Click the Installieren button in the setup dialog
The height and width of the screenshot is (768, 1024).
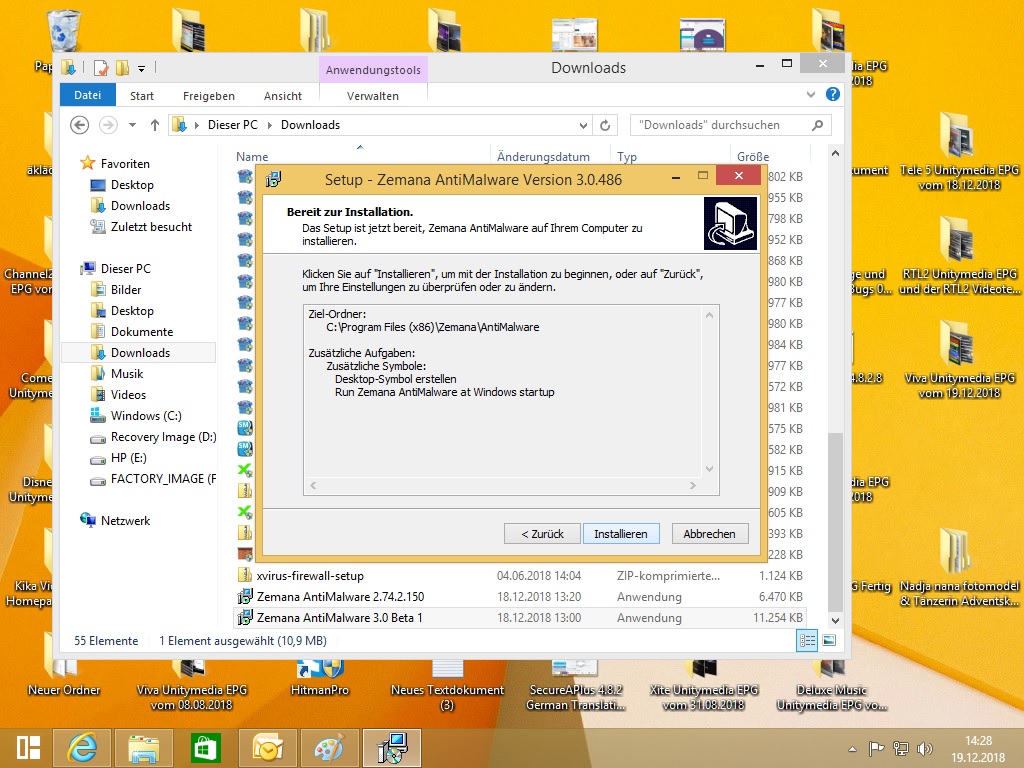(620, 534)
